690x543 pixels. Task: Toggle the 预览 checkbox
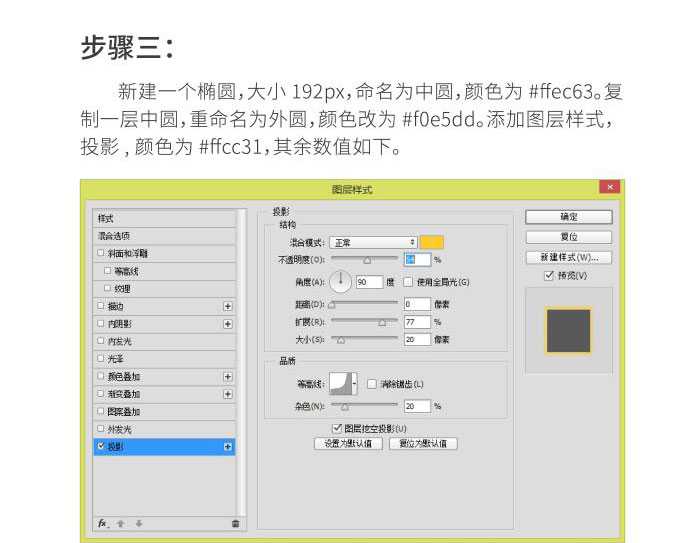coord(549,275)
